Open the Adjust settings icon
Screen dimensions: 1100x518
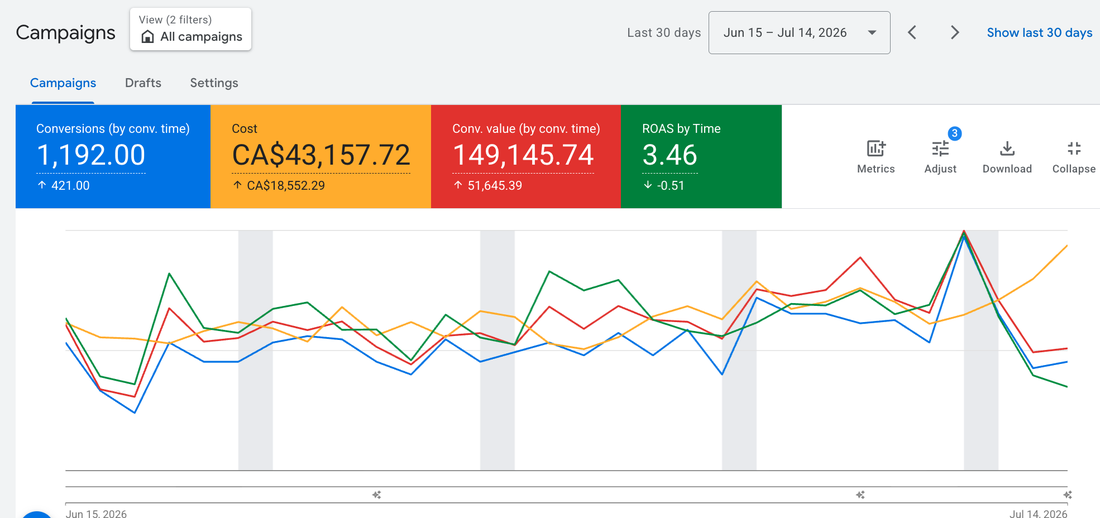(x=940, y=157)
